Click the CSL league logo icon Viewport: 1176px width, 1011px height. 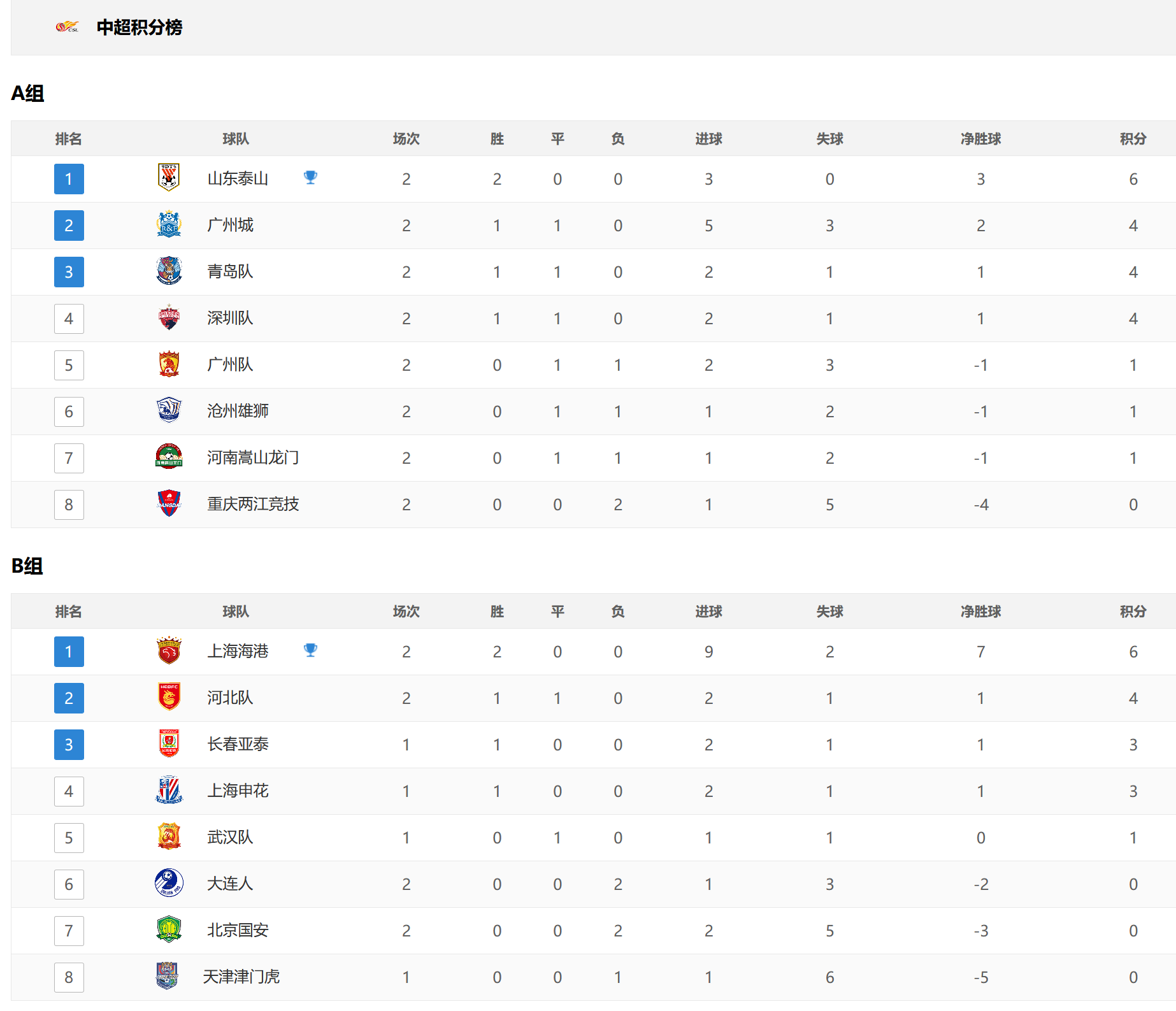67,27
